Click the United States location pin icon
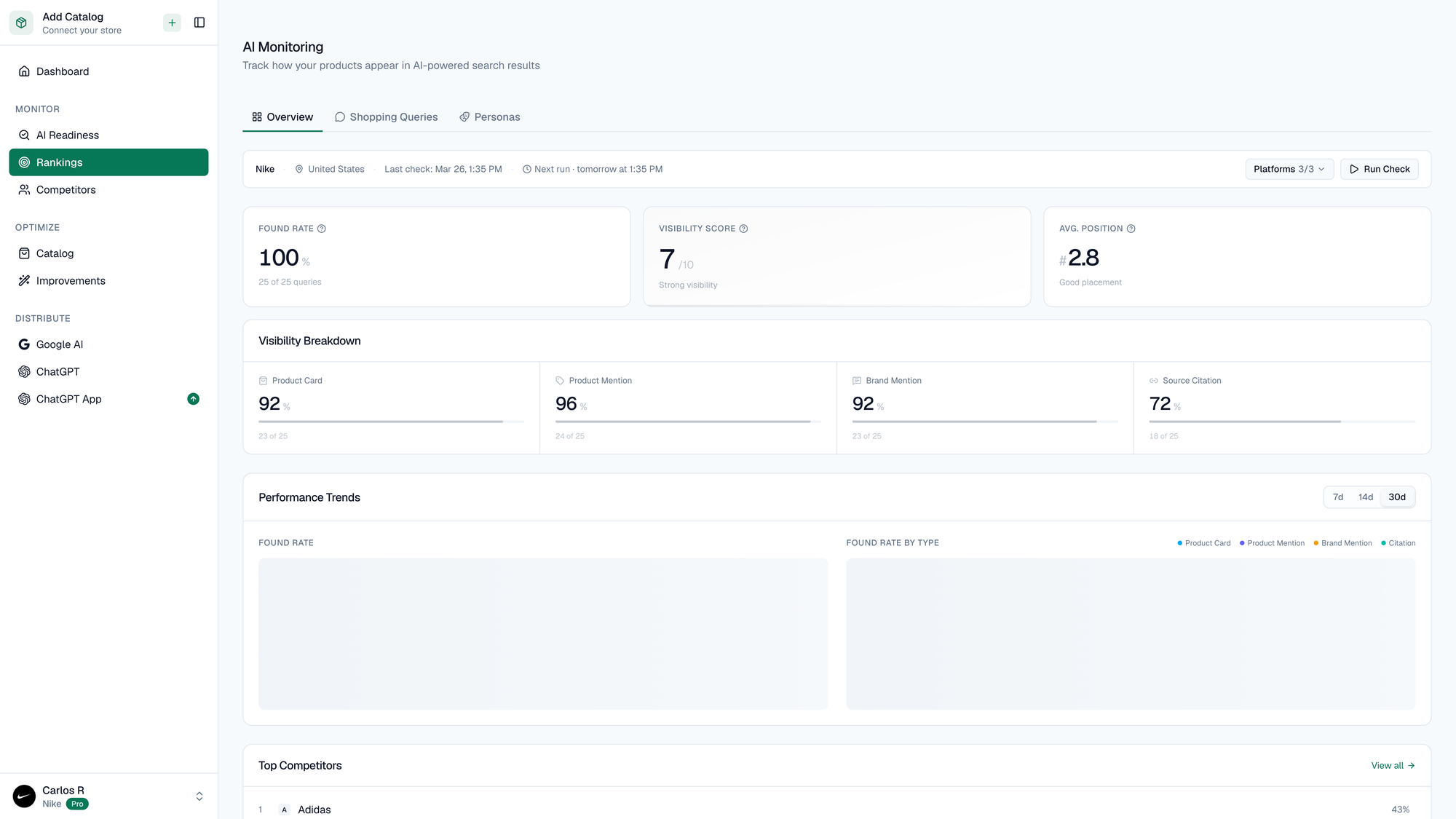Image resolution: width=1456 pixels, height=819 pixels. 298,169
